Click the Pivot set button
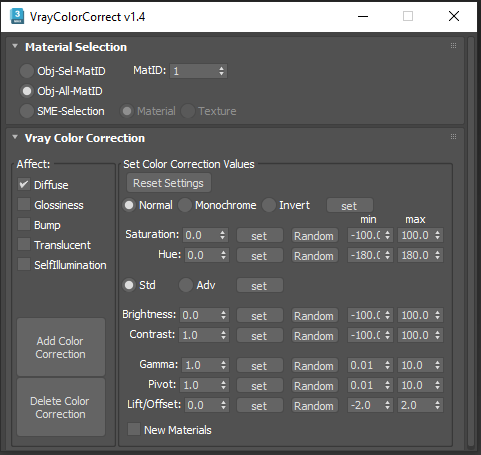This screenshot has width=481, height=455. 260,385
